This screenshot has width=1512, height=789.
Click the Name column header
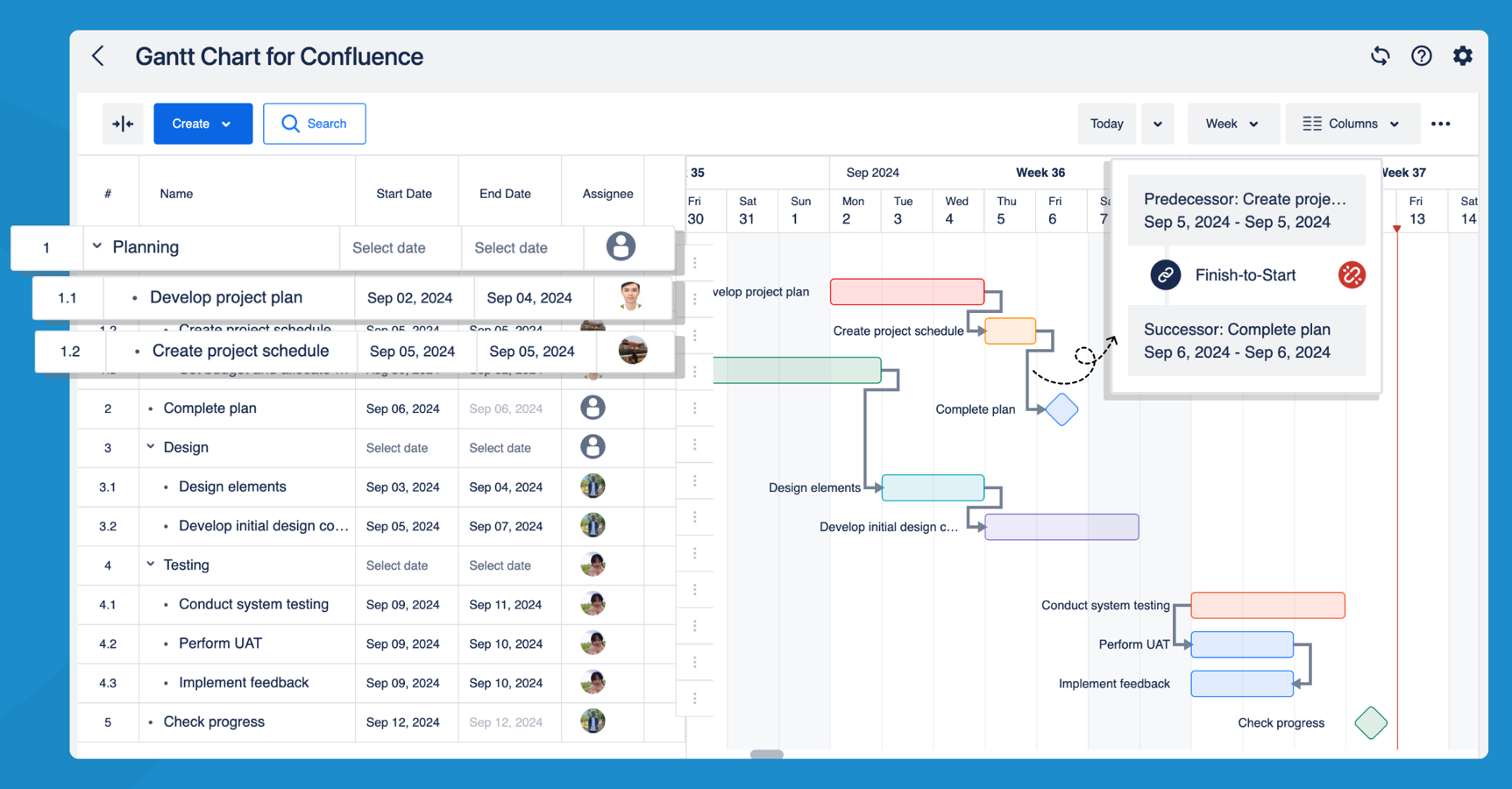tap(176, 194)
